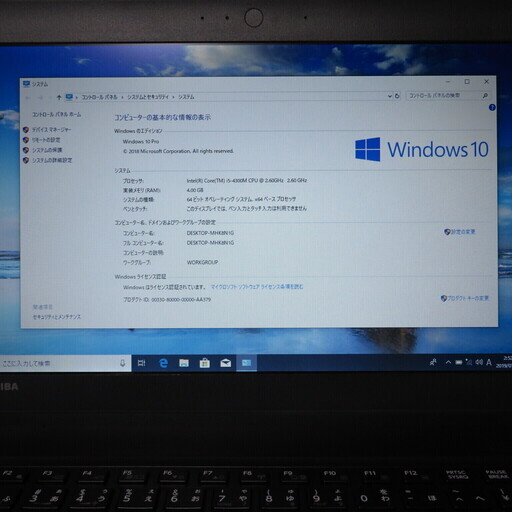Image resolution: width=512 pixels, height=512 pixels.
Task: Click the Forward arrow navigation button
Action: tap(40, 97)
